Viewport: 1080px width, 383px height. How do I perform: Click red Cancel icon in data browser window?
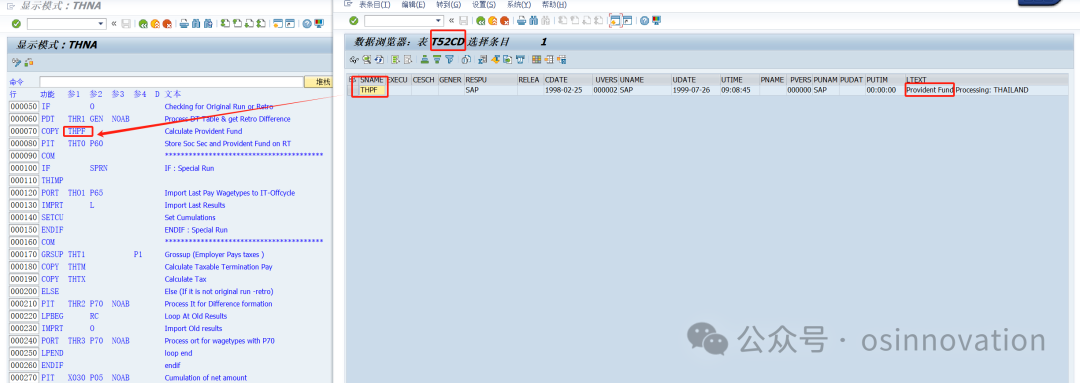pyautogui.click(x=504, y=21)
